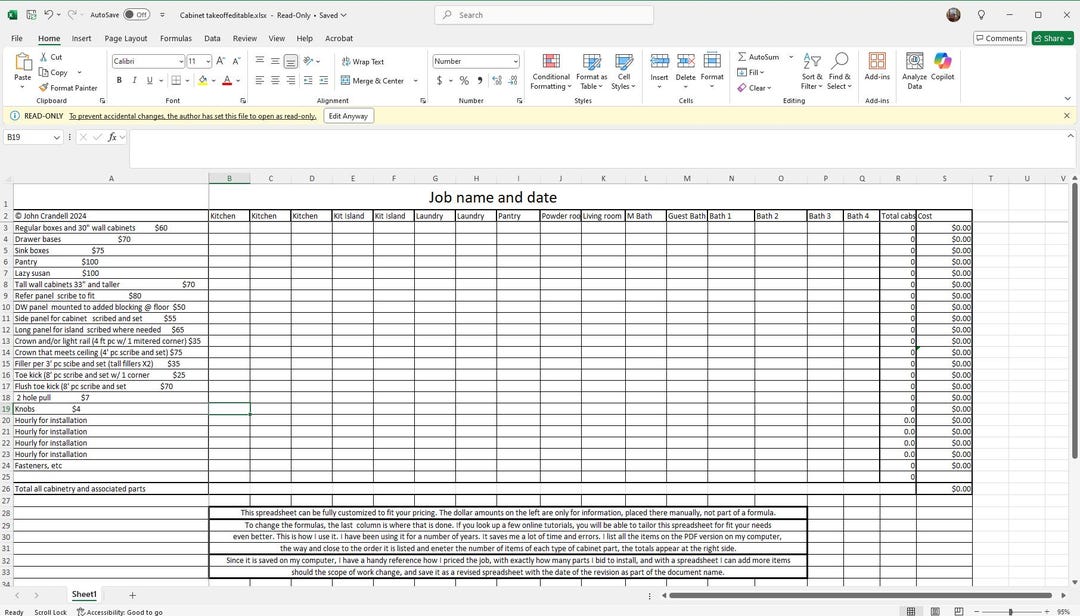This screenshot has height=616, width=1080.
Task: Open the font size dropdown
Action: click(x=208, y=61)
